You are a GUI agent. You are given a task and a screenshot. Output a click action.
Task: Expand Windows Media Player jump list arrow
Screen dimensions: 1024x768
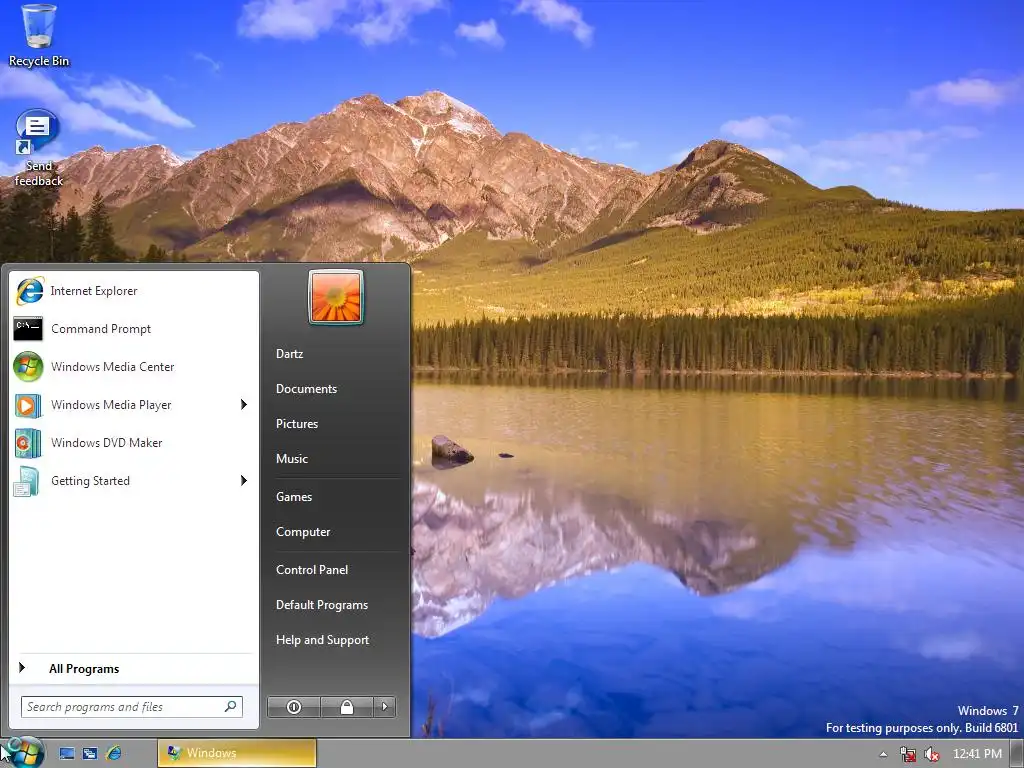(x=244, y=405)
